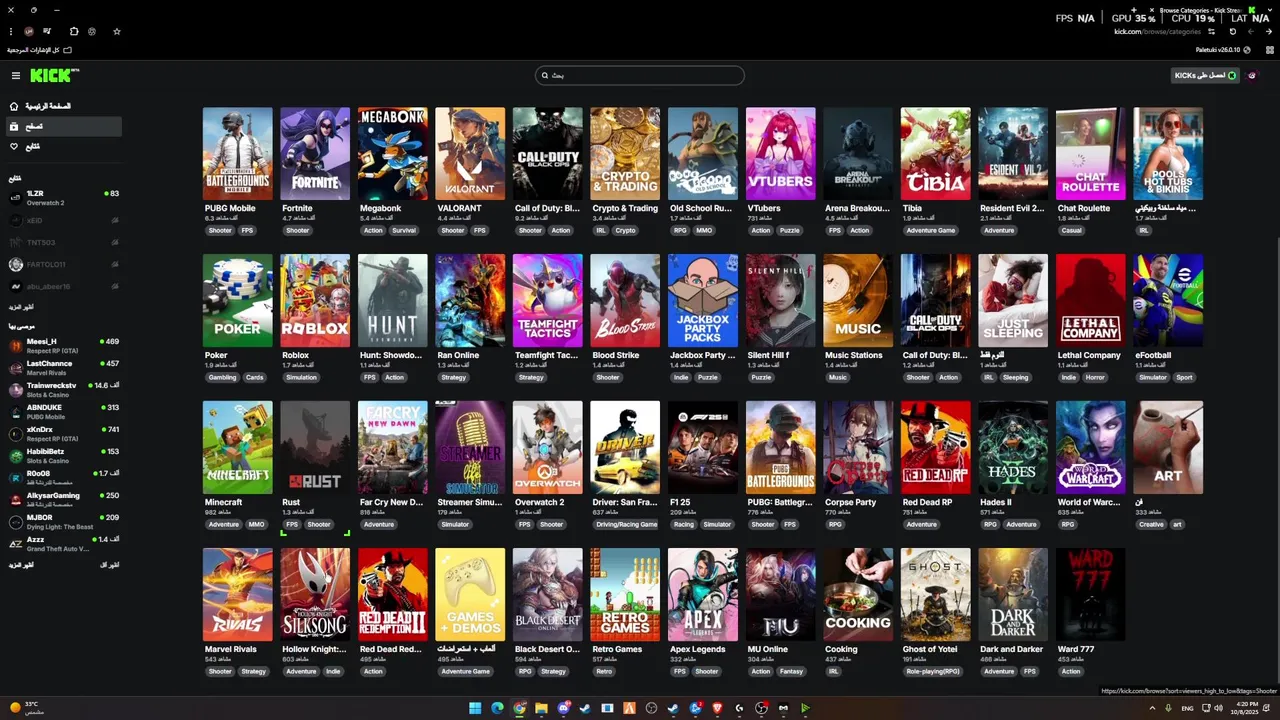Click the browser forward arrow

(x=1251, y=31)
